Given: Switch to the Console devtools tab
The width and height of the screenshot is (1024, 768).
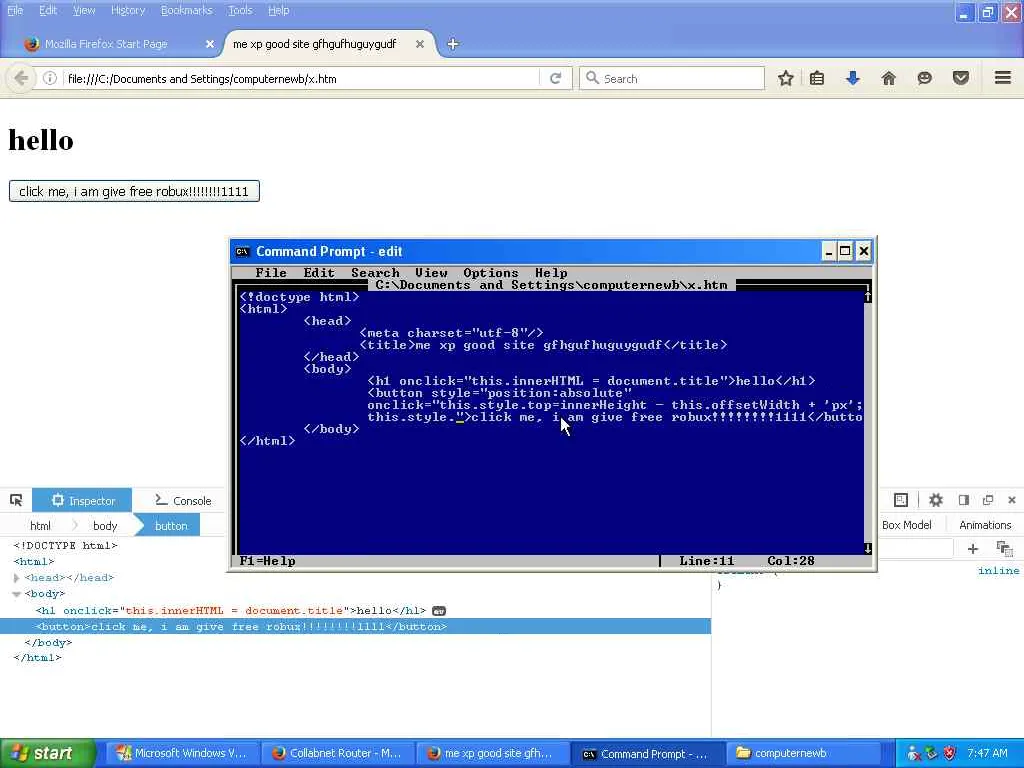Looking at the screenshot, I should 183,500.
